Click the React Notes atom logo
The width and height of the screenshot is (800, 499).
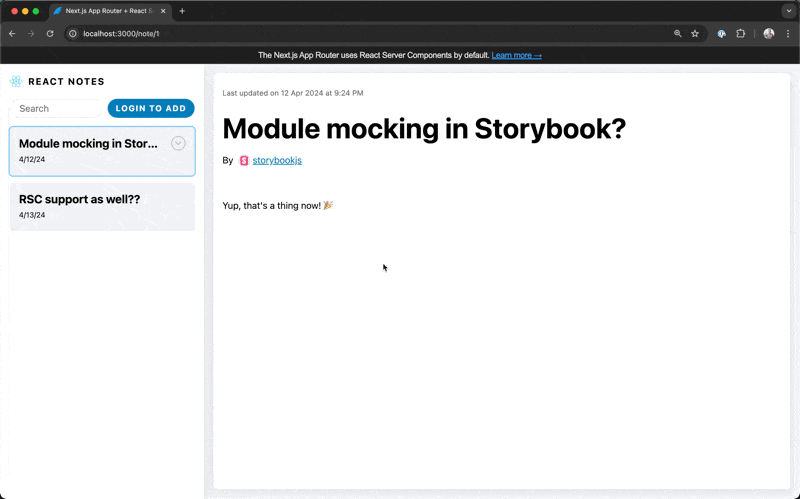pyautogui.click(x=16, y=81)
